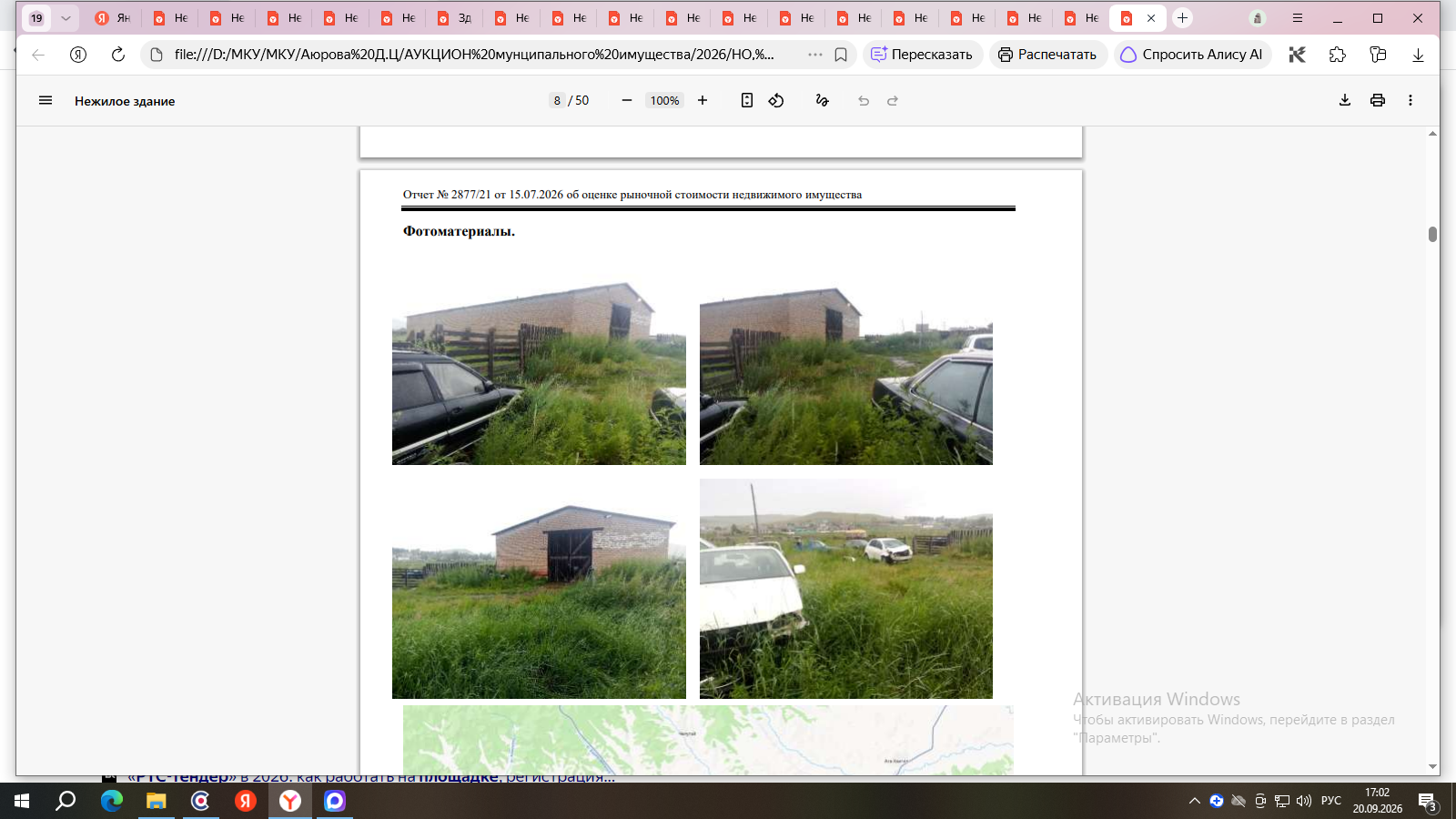
Task: Open File Explorer from the taskbar
Action: click(x=157, y=801)
